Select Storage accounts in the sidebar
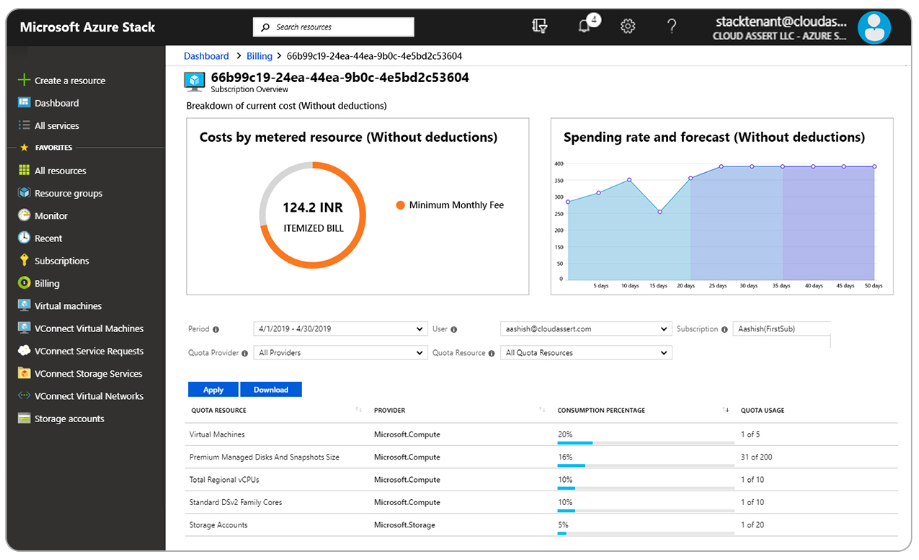 pyautogui.click(x=69, y=419)
